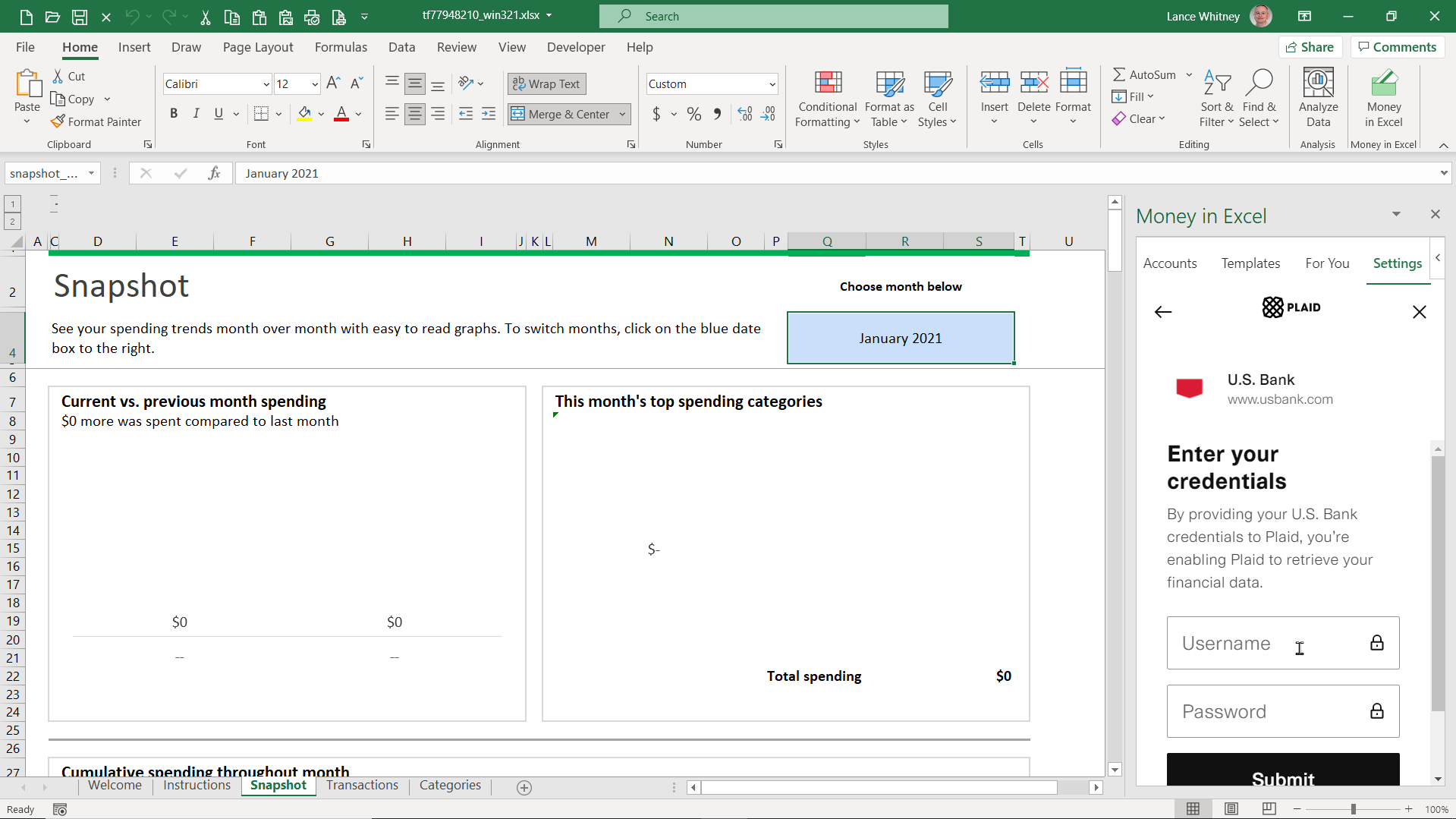Click the Cut scissors icon in title bar
This screenshot has height=819, width=1456.
point(206,16)
